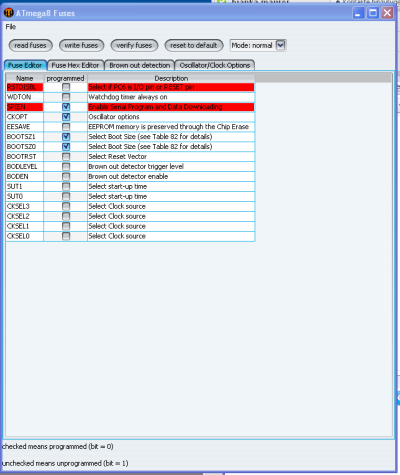The width and height of the screenshot is (400, 475).
Task: Select the BOOTRST name cell
Action: coord(25,157)
